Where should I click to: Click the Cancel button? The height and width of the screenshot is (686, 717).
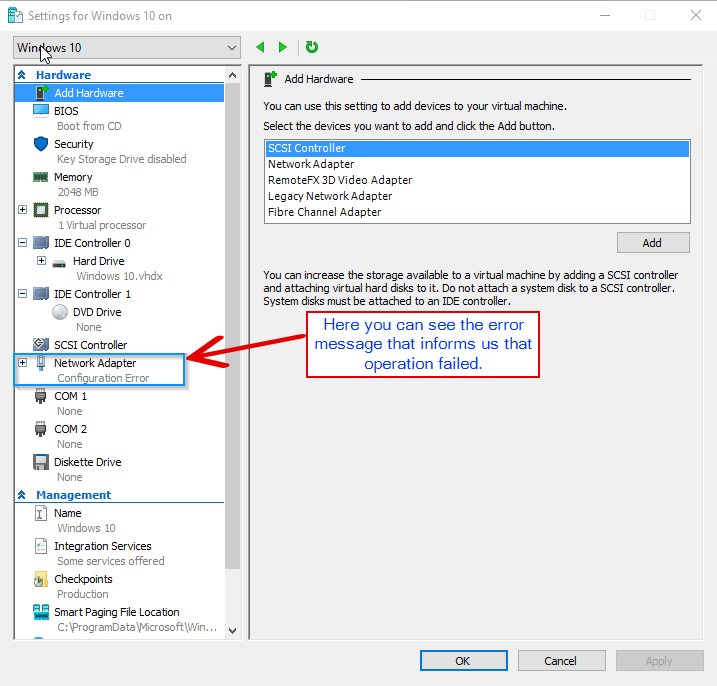click(x=562, y=661)
